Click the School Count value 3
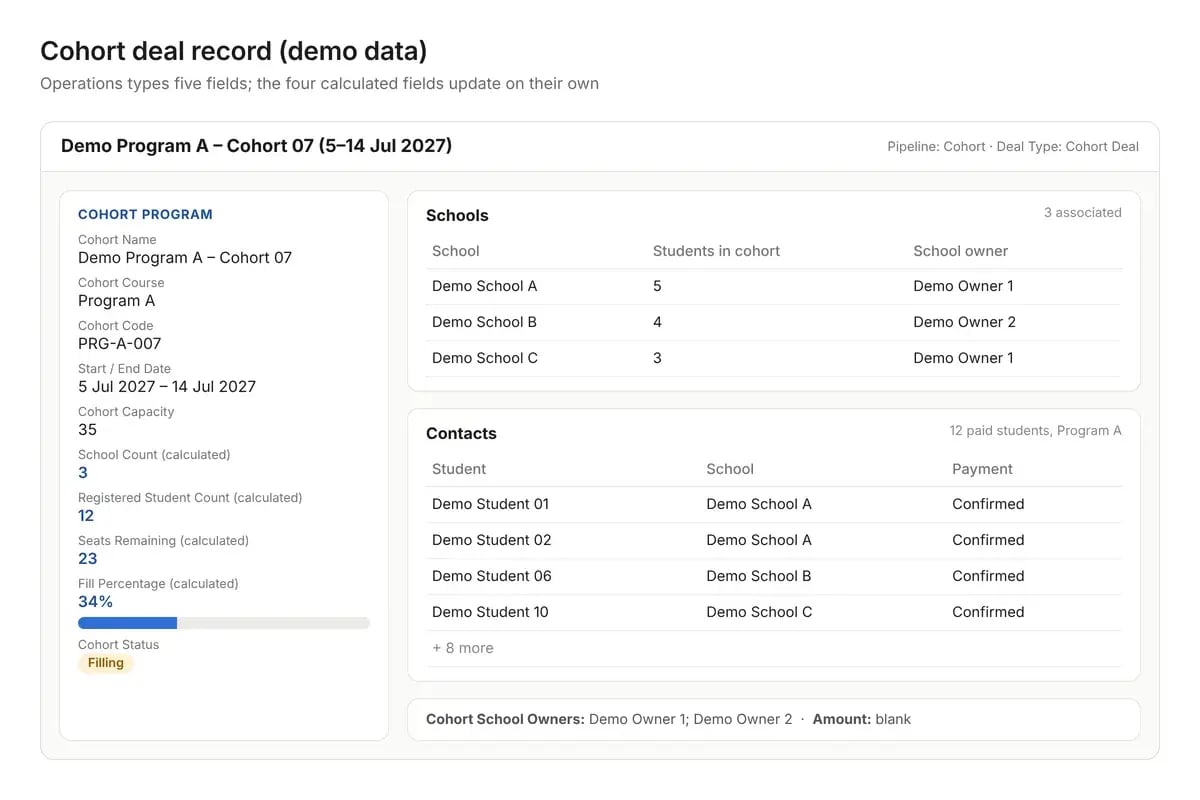This screenshot has height=800, width=1200. tap(83, 473)
